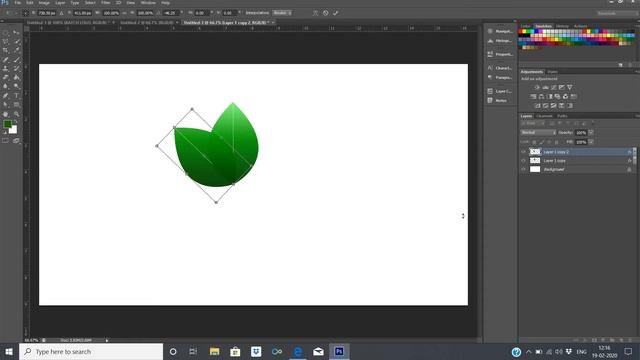Switch to the Channels tab
This screenshot has height=360, width=640.
[544, 116]
